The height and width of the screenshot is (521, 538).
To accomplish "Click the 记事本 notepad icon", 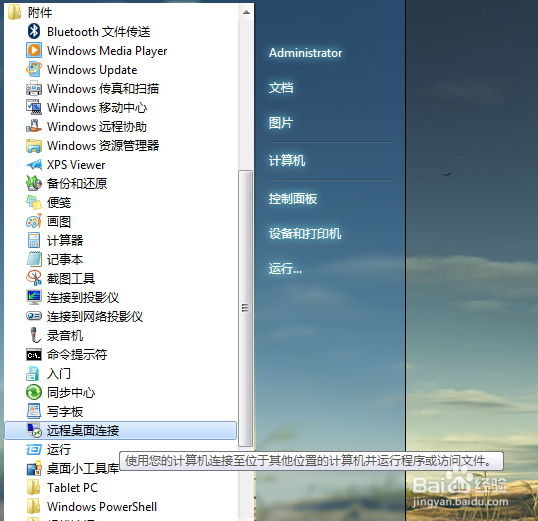I will 34,259.
